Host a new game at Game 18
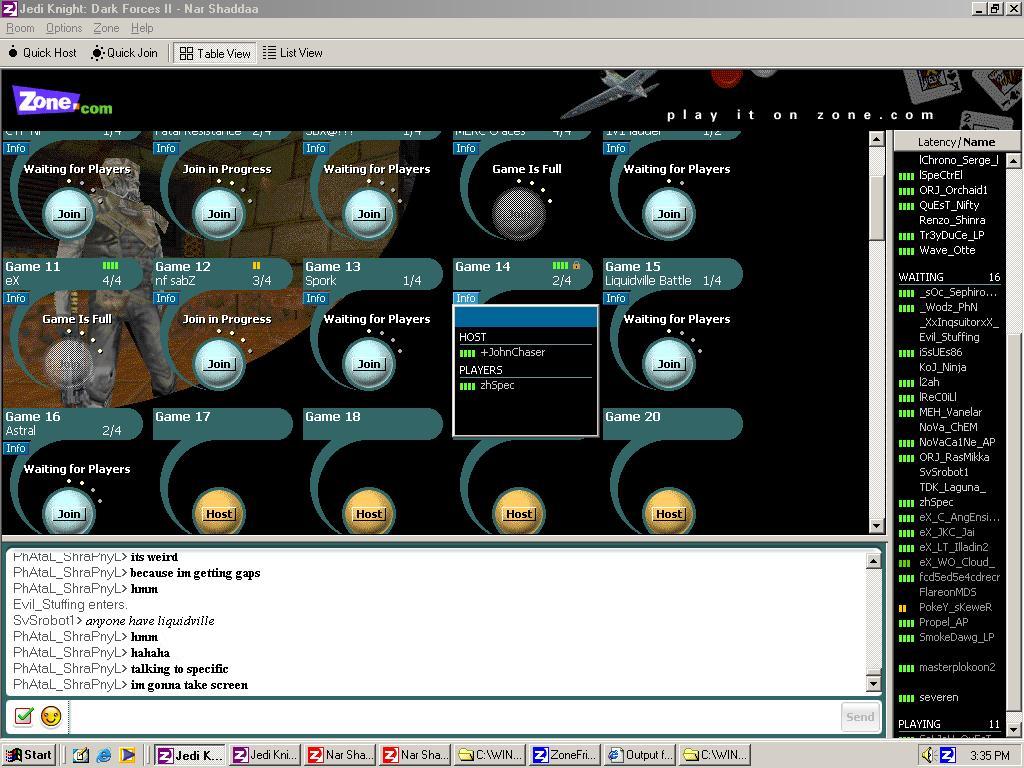This screenshot has width=1024, height=768. pyautogui.click(x=369, y=513)
